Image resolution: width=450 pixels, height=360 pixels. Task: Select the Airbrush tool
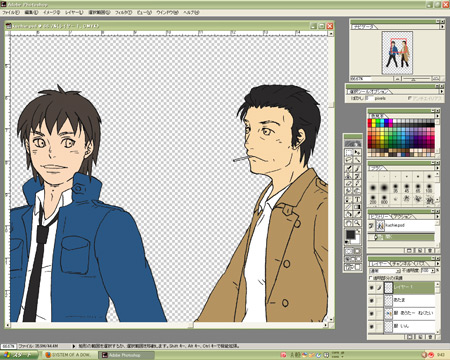pyautogui.click(x=348, y=168)
